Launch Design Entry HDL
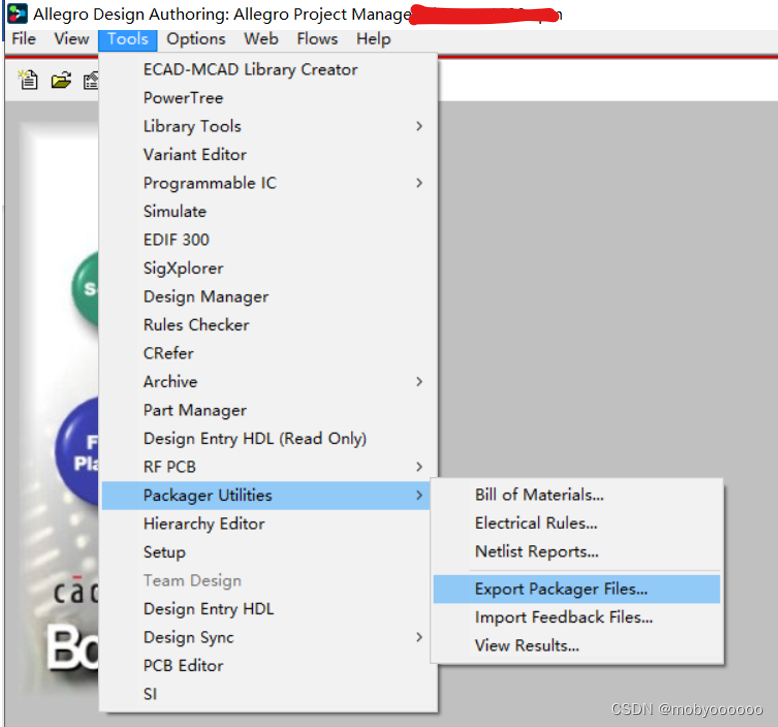Screen dimensions: 778x727 [x=268, y=609]
